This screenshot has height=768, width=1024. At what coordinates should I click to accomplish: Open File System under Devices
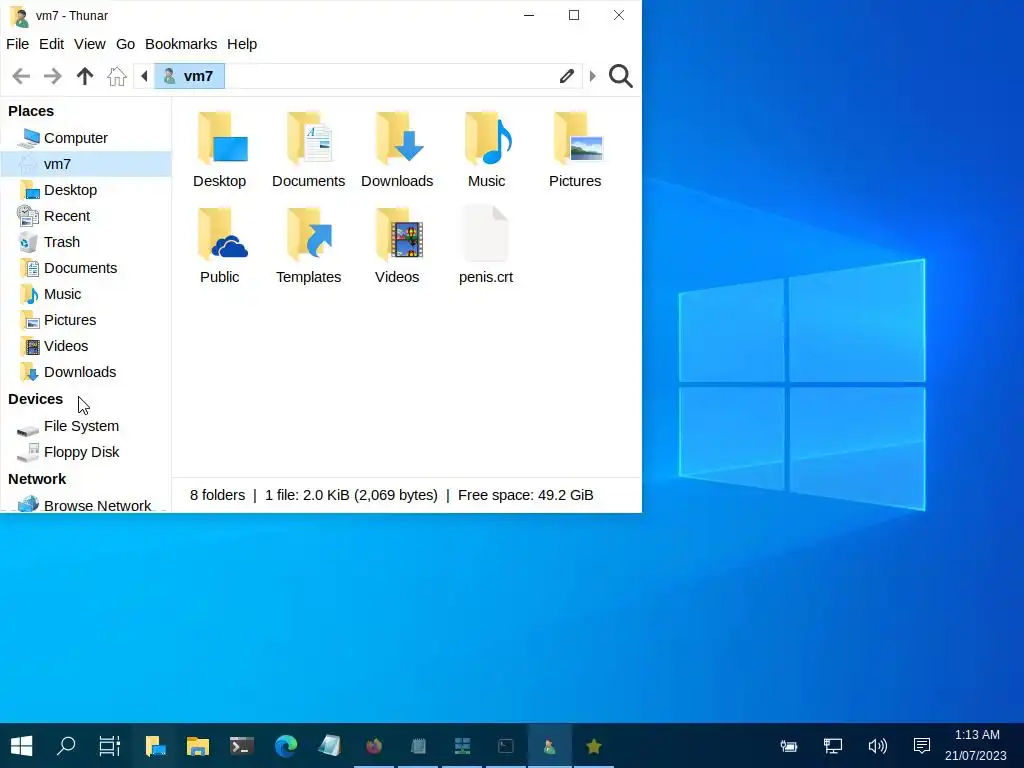(86, 426)
